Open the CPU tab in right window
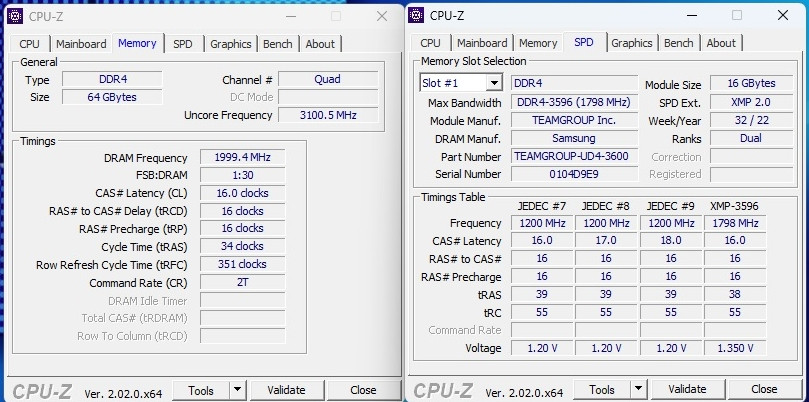 click(430, 43)
